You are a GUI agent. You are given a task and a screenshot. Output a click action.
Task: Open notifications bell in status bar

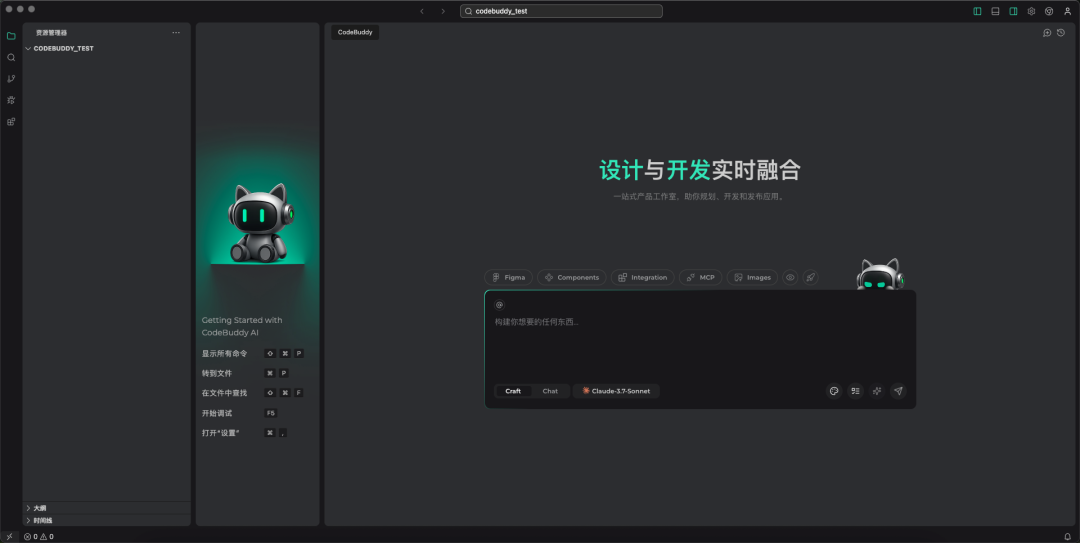coord(1068,536)
